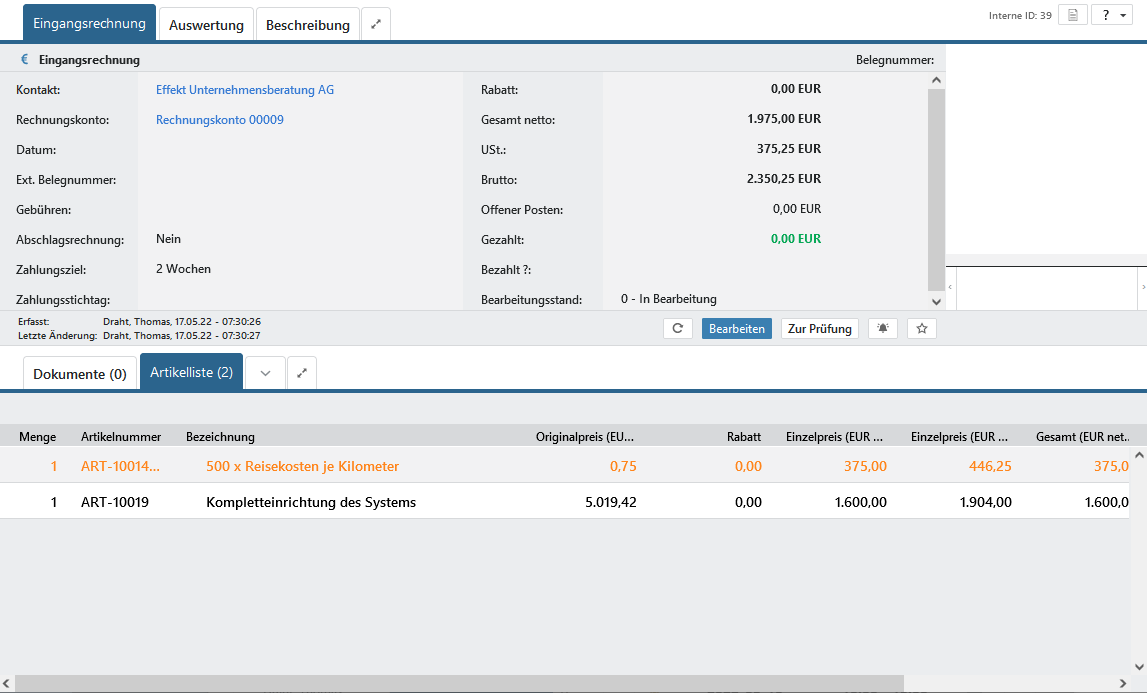This screenshot has height=693, width=1147.
Task: Open the more-tabs chevron beside Artikelliste
Action: tap(265, 373)
